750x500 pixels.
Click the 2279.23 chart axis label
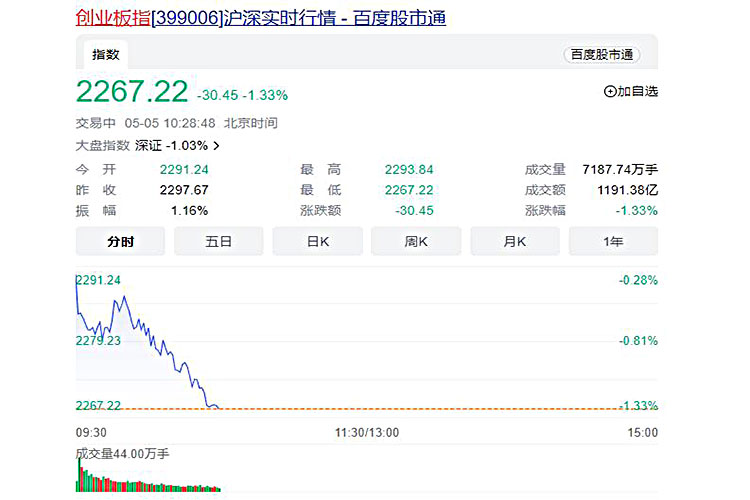pyautogui.click(x=98, y=341)
